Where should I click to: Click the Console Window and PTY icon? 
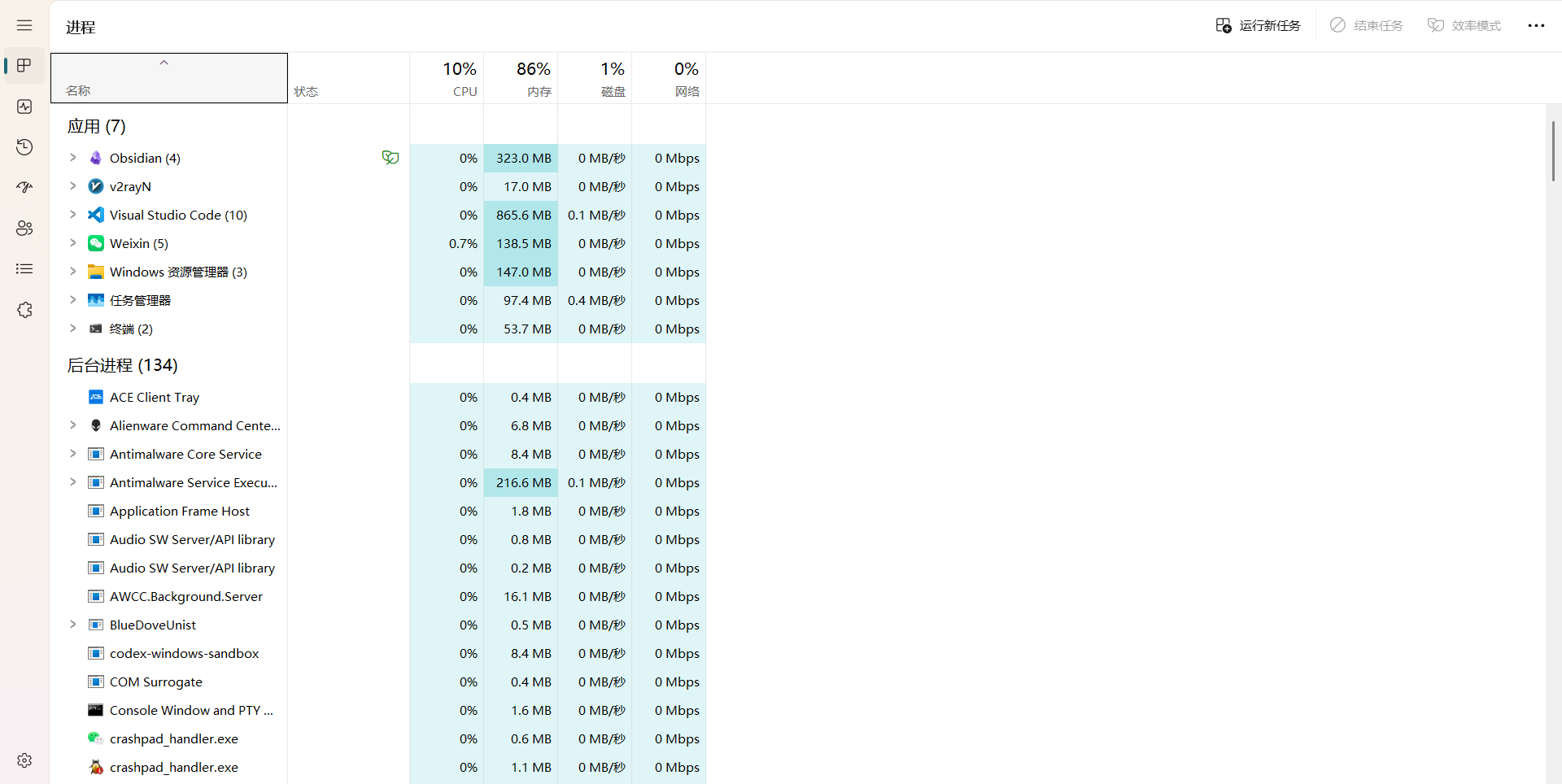(x=96, y=710)
